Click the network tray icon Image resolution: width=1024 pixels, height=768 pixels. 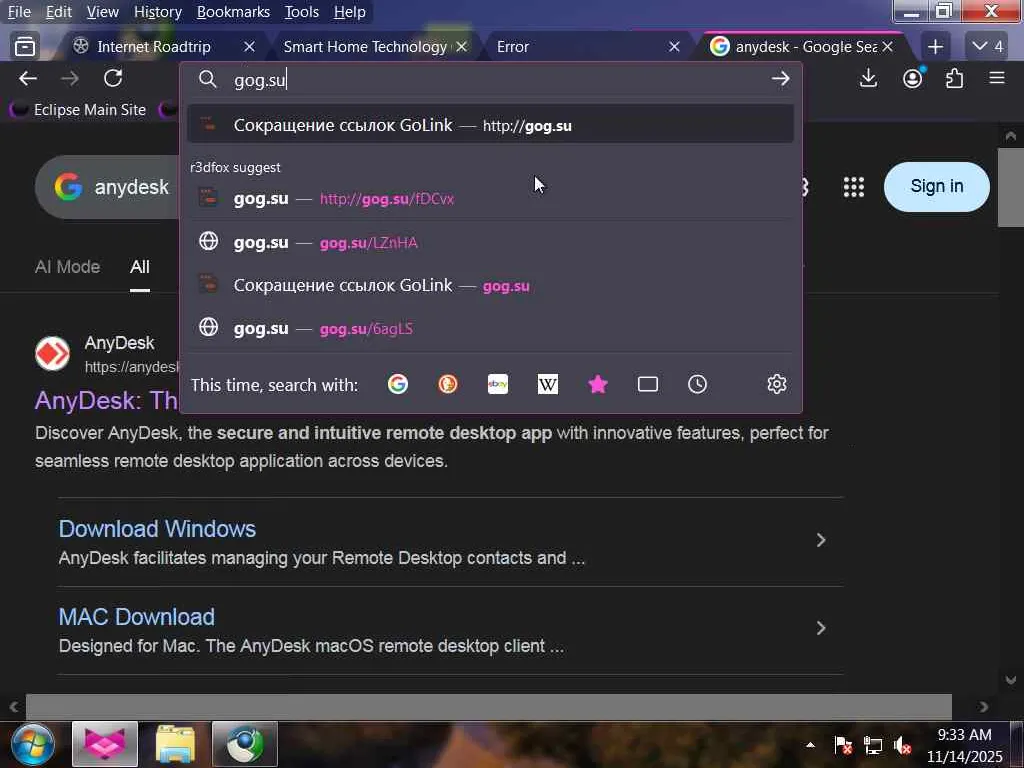click(872, 744)
